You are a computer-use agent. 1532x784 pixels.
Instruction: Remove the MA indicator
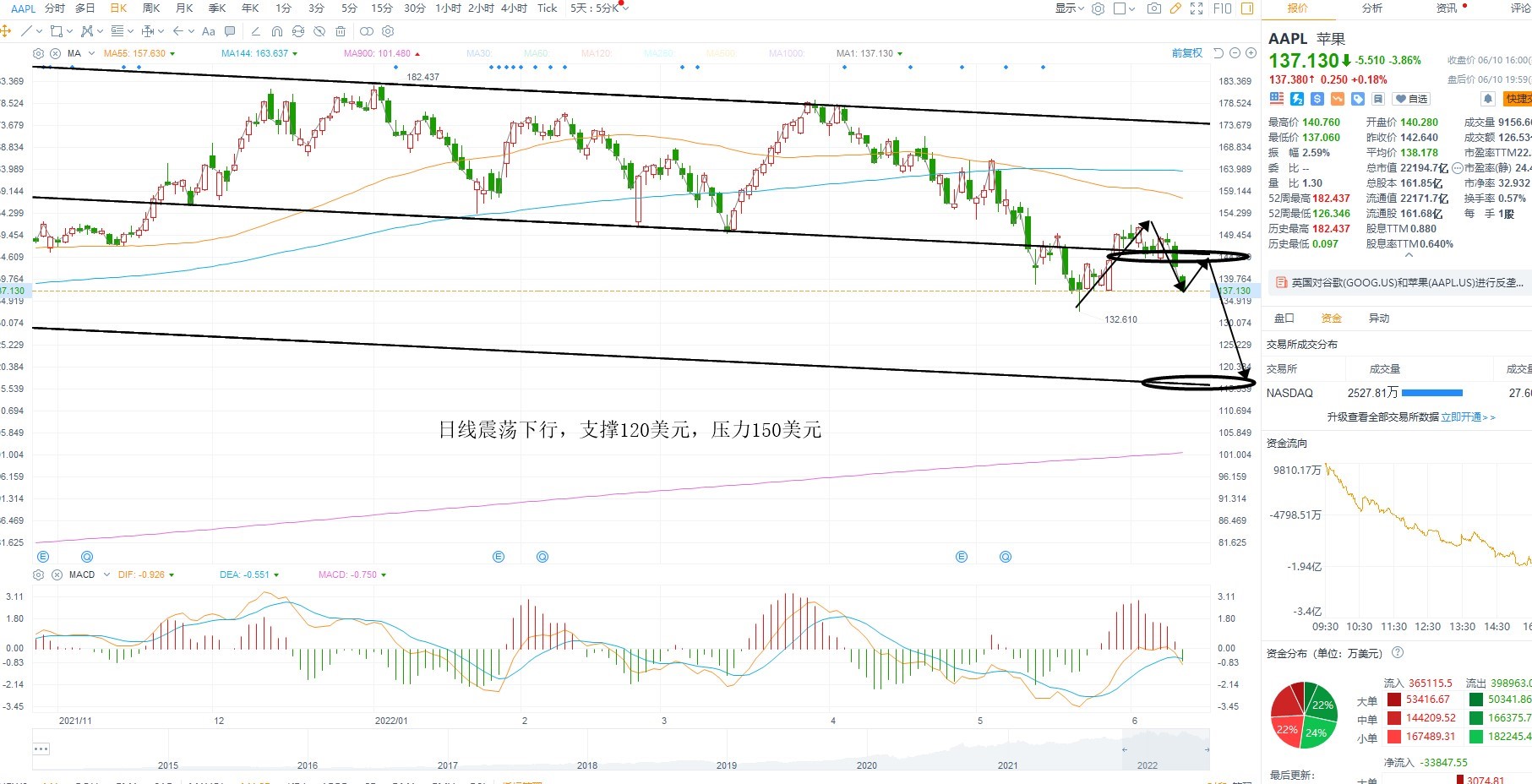tap(55, 53)
